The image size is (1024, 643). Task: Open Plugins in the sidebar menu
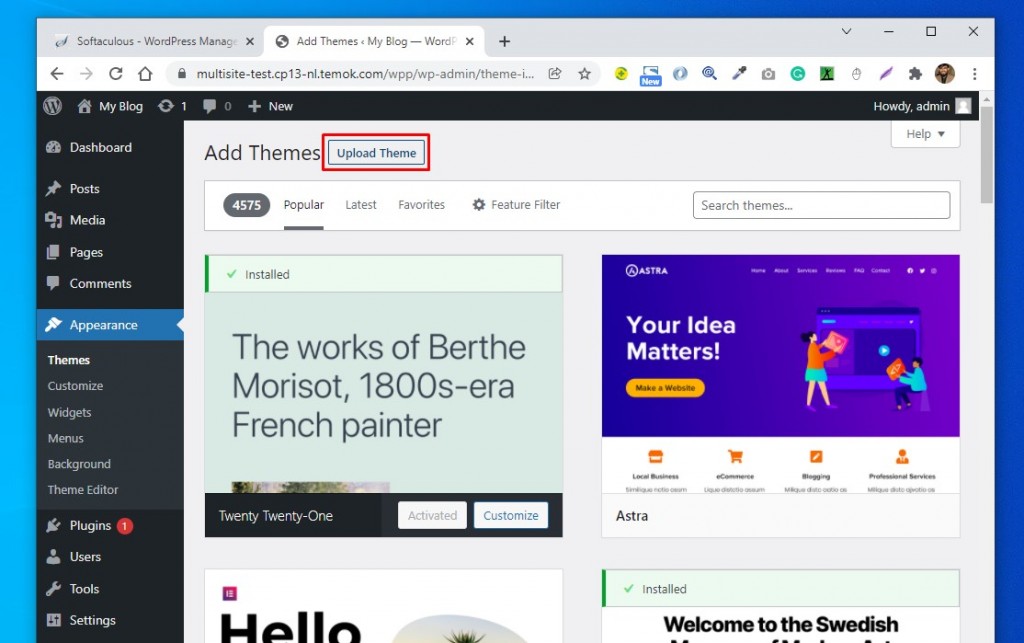coord(90,525)
